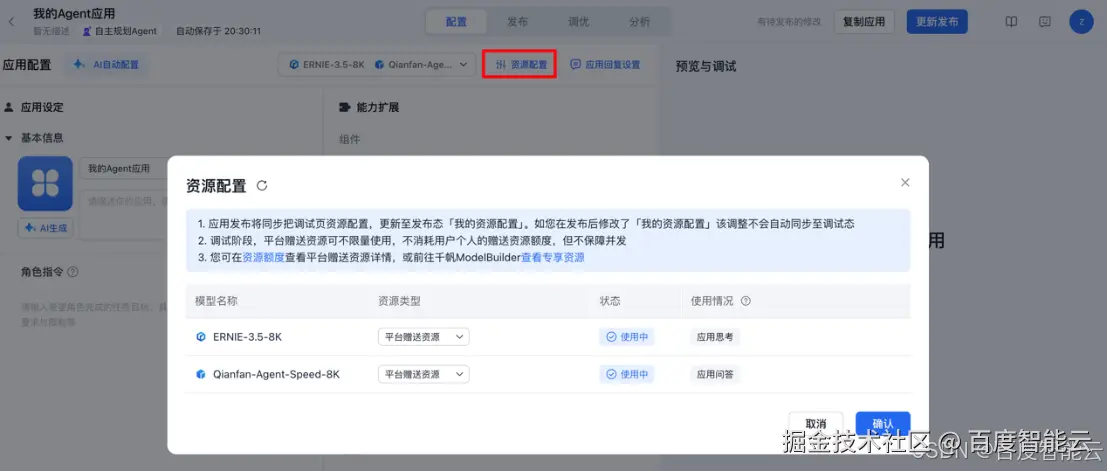Click the AI生成 button
The height and width of the screenshot is (471, 1108).
[45, 227]
